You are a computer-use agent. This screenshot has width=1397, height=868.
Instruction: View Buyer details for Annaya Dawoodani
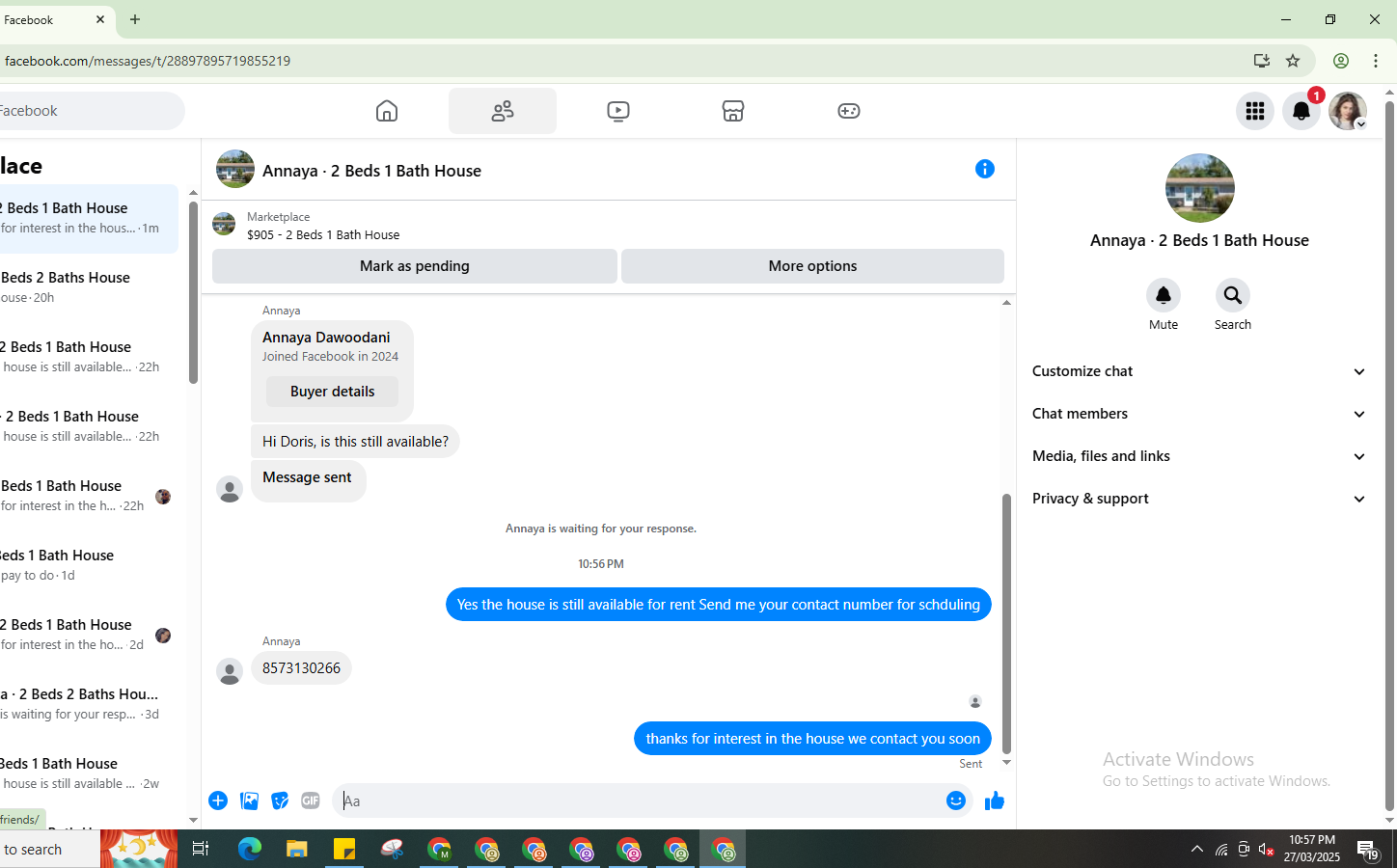click(332, 392)
